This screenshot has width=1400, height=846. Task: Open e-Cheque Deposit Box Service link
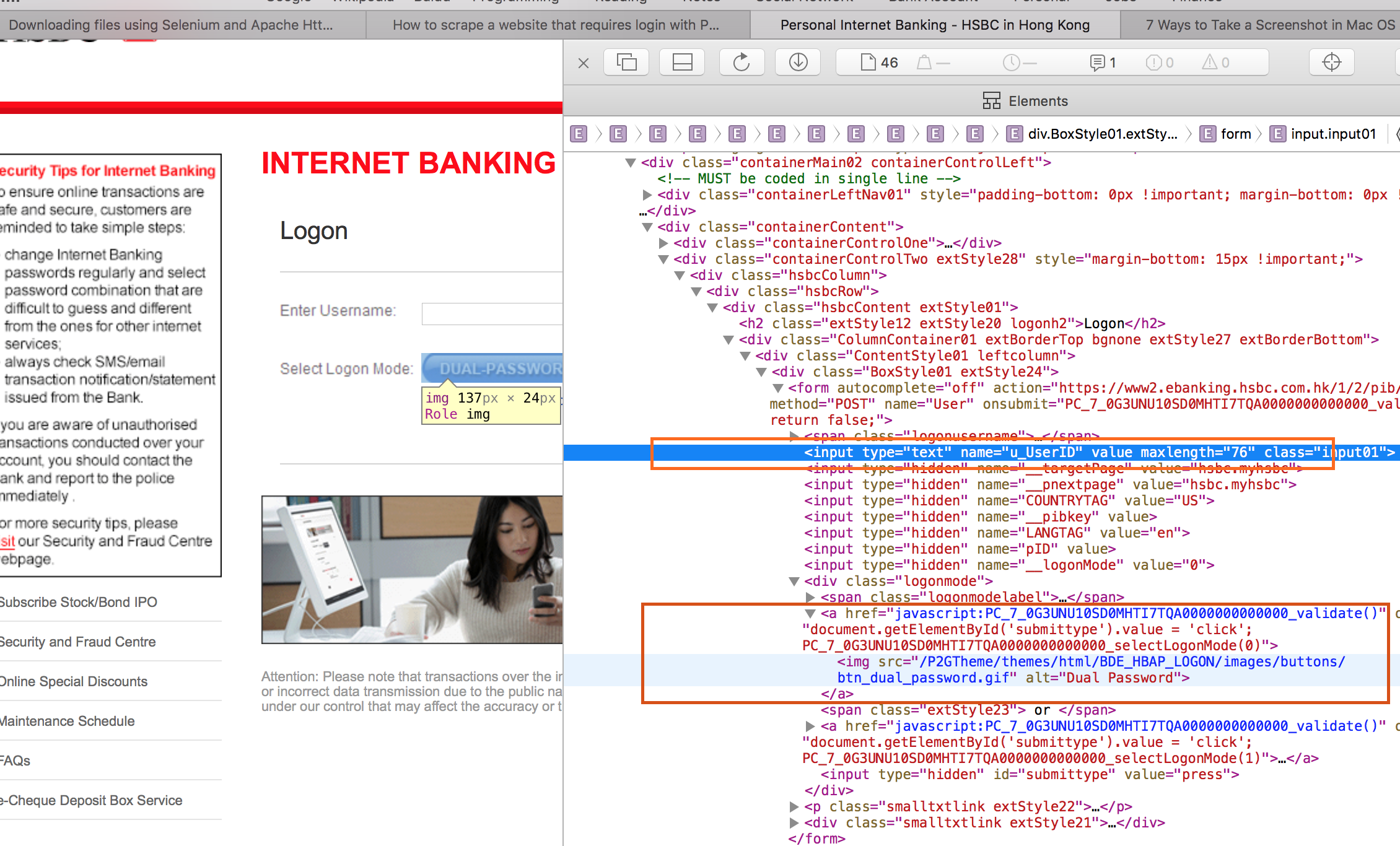[91, 800]
